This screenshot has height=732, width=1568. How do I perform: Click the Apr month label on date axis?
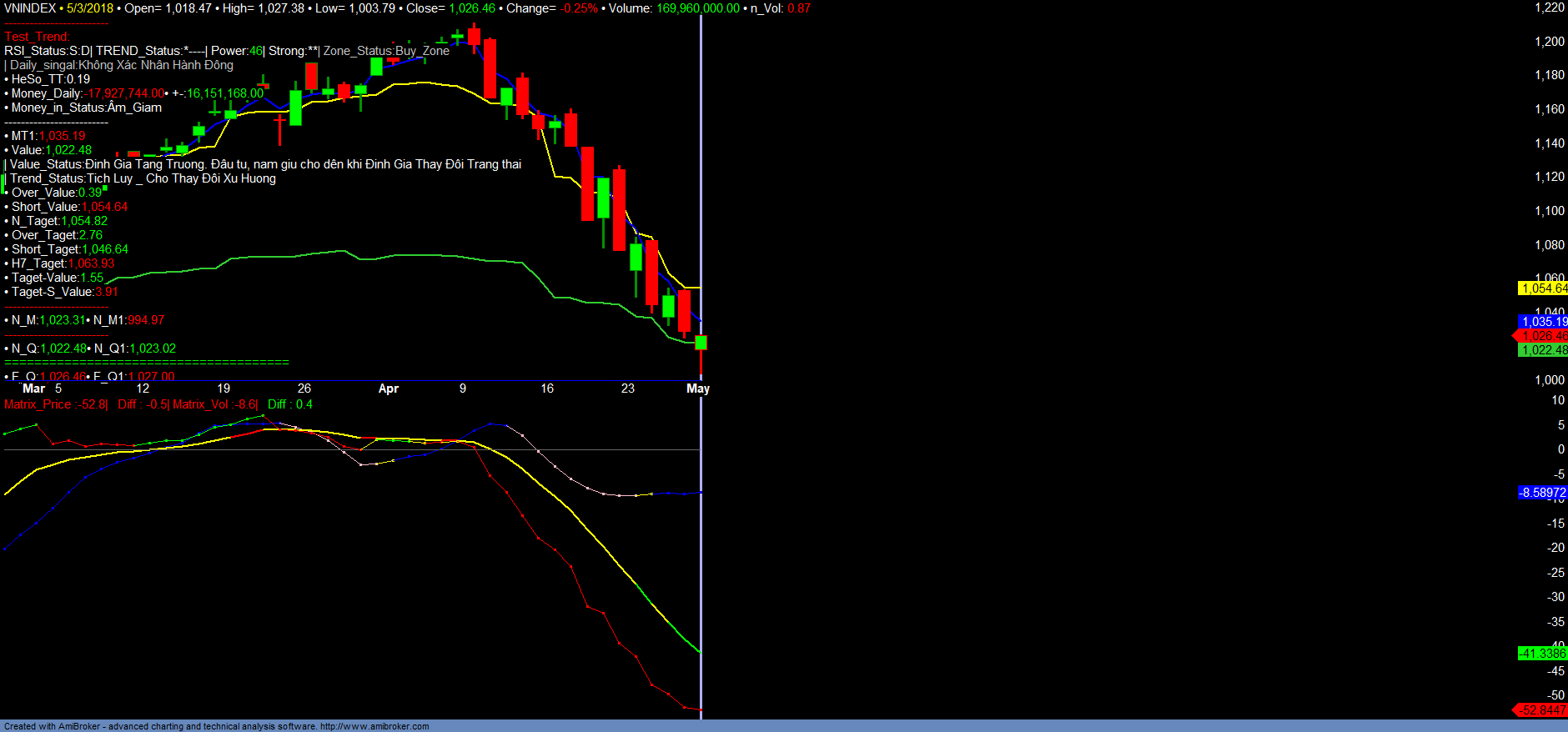[388, 389]
